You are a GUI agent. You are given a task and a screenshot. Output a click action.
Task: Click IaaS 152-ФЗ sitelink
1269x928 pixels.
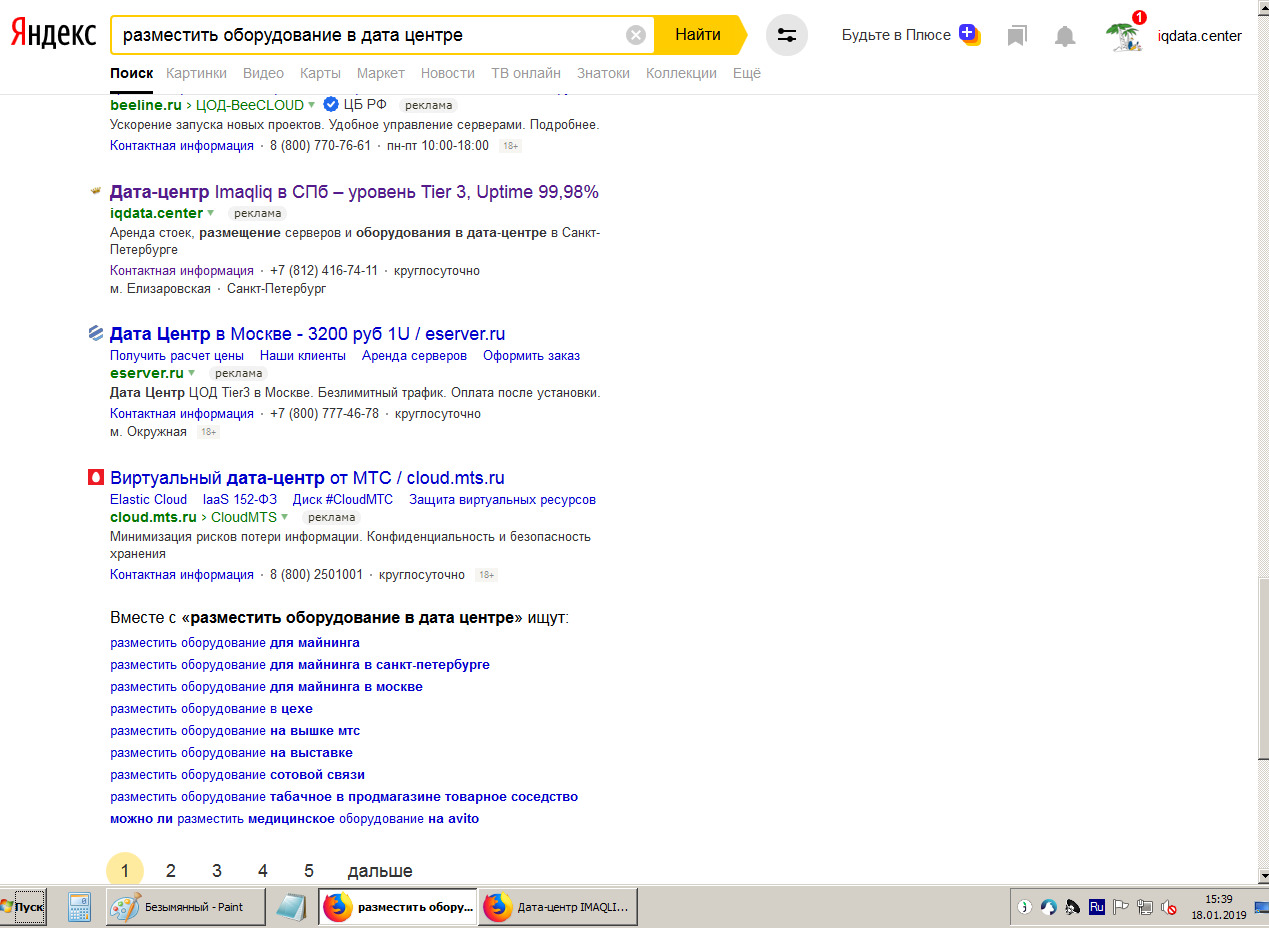(240, 500)
